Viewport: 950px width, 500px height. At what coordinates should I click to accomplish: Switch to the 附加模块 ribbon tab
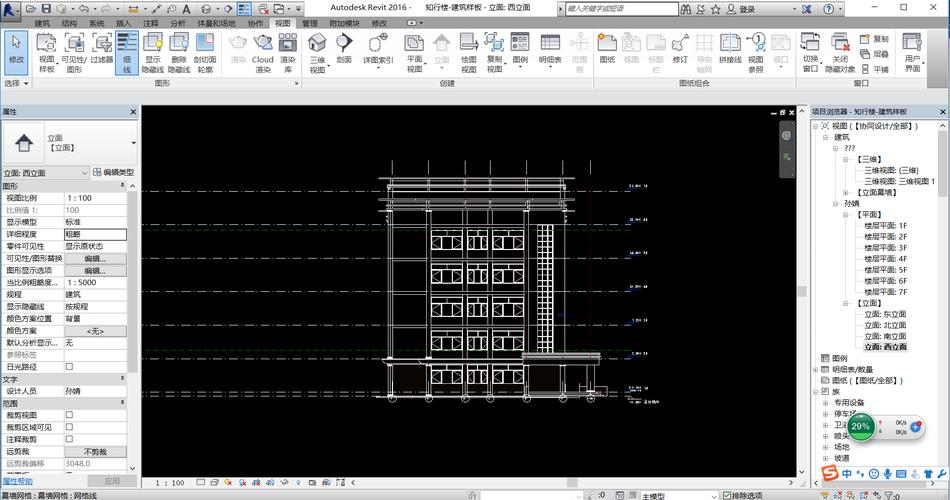[344, 23]
